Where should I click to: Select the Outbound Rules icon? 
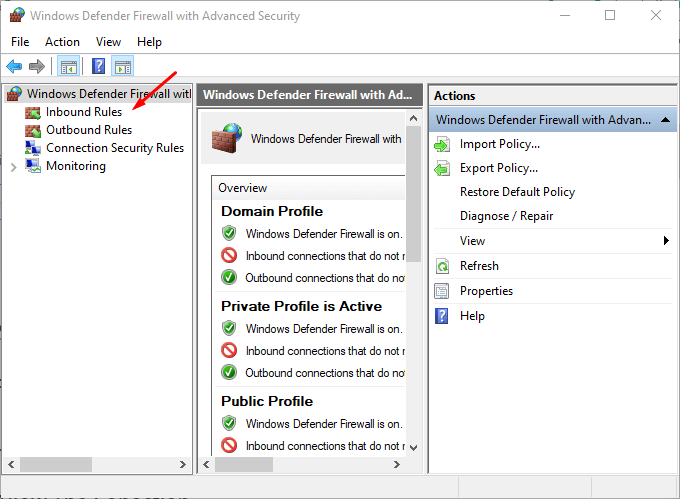tap(33, 130)
